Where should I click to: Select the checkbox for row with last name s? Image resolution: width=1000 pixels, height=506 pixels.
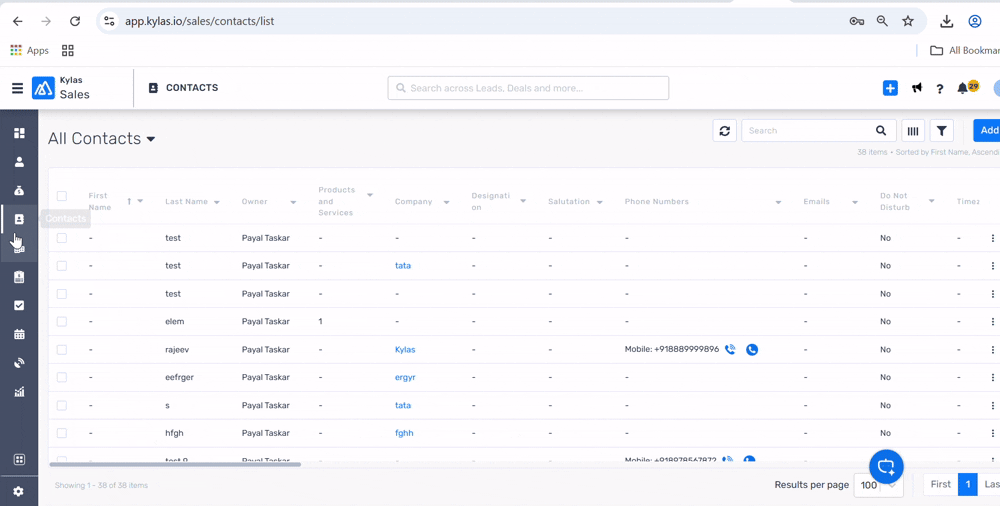[62, 405]
